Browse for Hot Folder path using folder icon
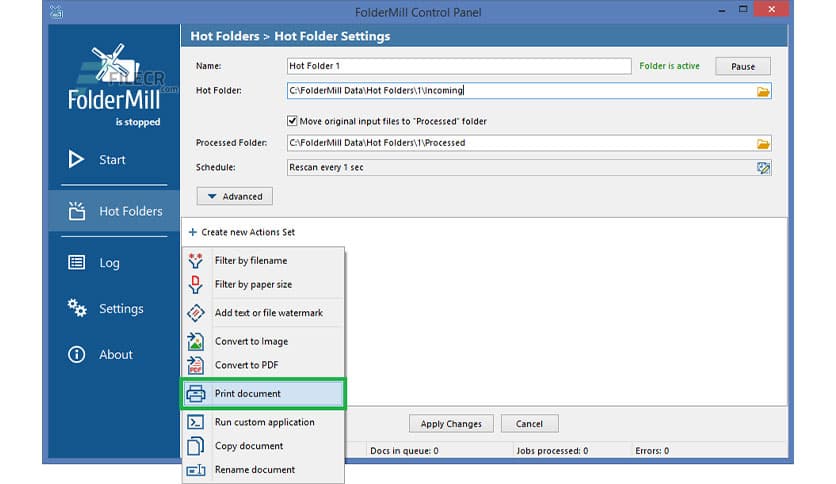Screen dimensions: 836x484 (763, 91)
